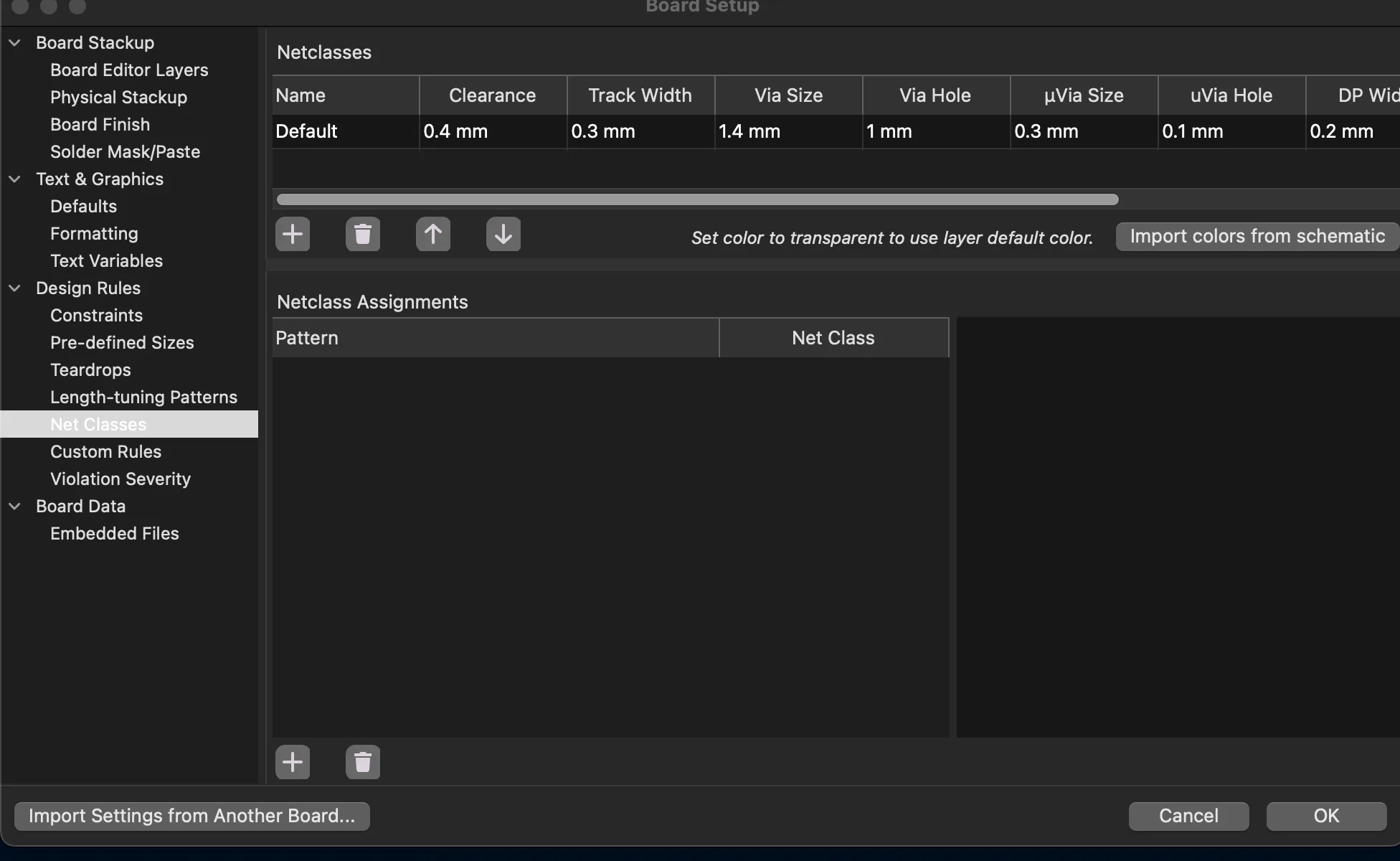1400x861 pixels.
Task: Delete selected netclass with trash icon
Action: (363, 234)
